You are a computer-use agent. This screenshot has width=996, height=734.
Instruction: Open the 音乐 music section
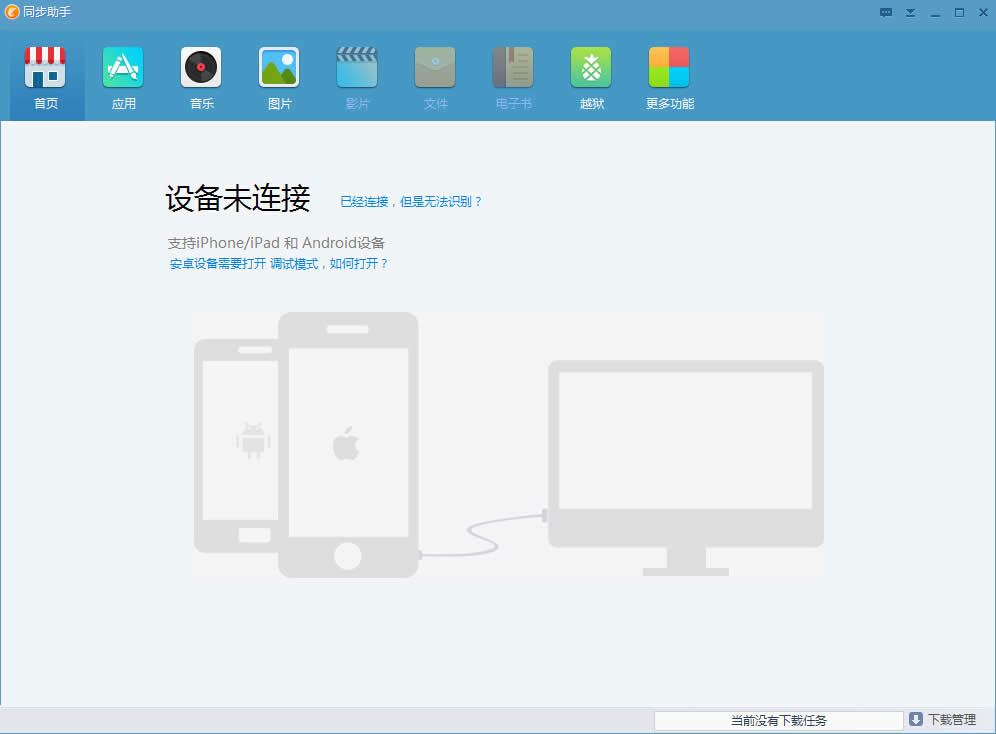pyautogui.click(x=201, y=79)
